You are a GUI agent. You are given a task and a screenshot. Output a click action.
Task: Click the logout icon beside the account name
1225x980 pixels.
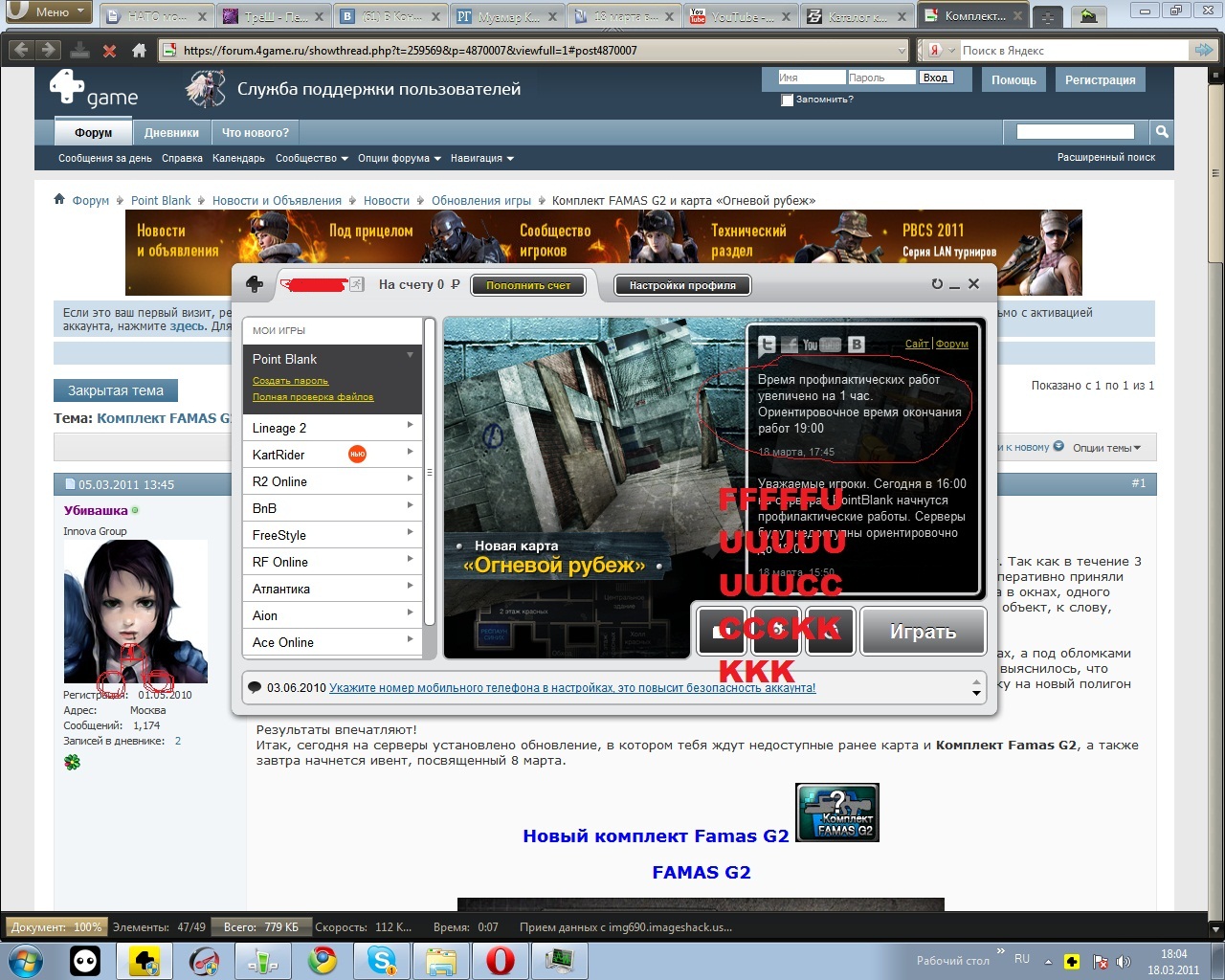(357, 284)
